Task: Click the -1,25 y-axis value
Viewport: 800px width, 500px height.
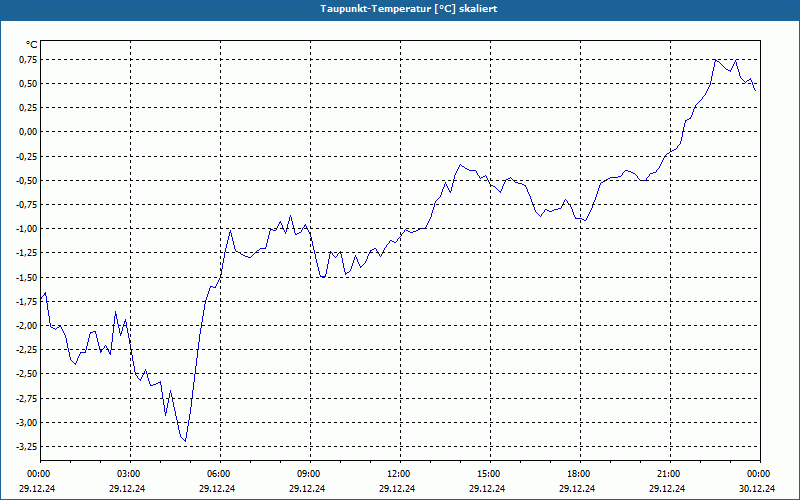Action: click(x=27, y=253)
